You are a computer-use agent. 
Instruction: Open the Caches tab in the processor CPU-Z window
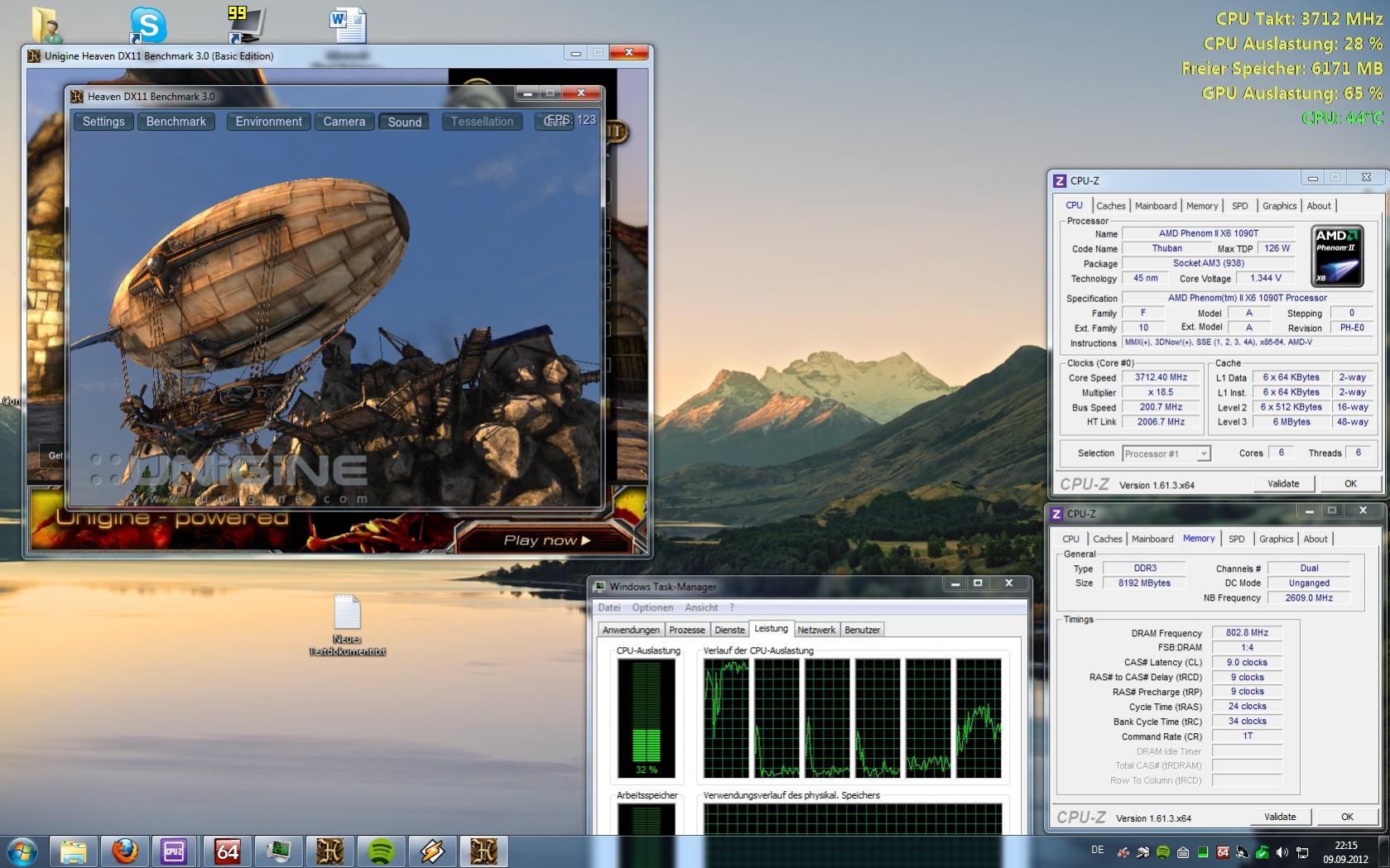pyautogui.click(x=1110, y=206)
